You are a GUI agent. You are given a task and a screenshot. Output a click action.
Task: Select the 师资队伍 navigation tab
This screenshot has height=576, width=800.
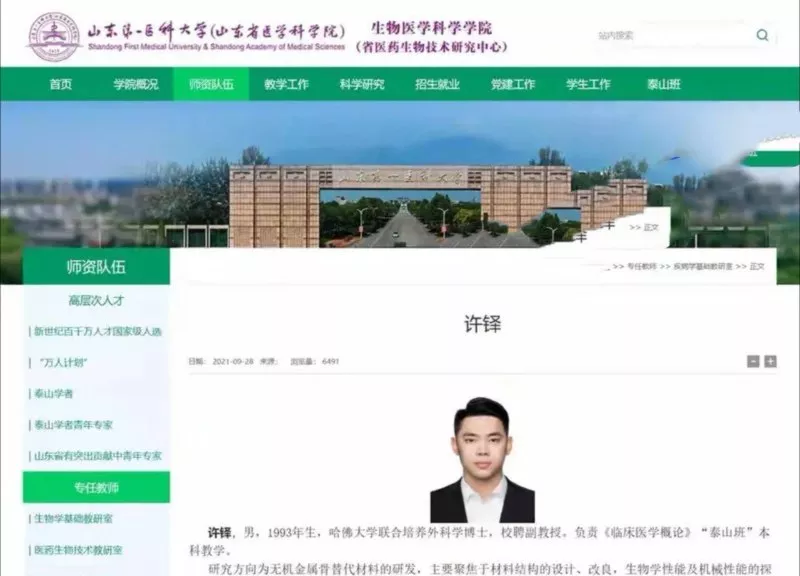point(211,85)
